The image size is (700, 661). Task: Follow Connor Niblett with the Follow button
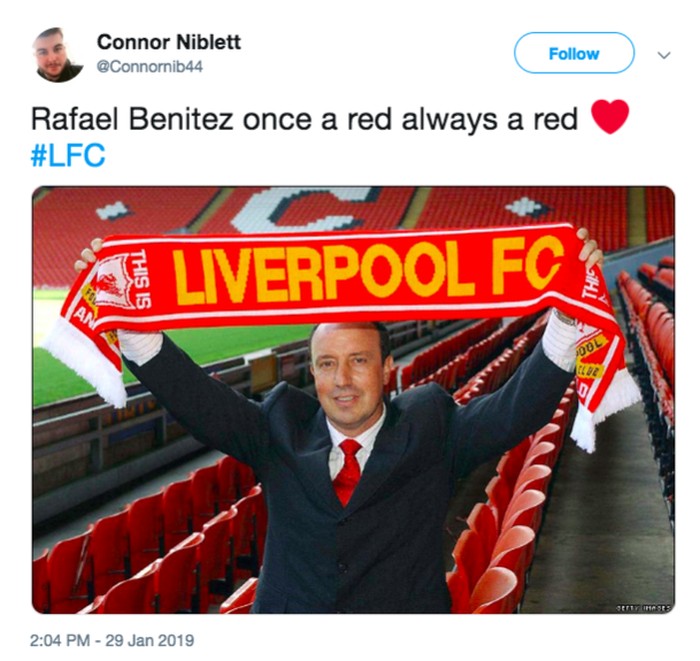[x=574, y=53]
